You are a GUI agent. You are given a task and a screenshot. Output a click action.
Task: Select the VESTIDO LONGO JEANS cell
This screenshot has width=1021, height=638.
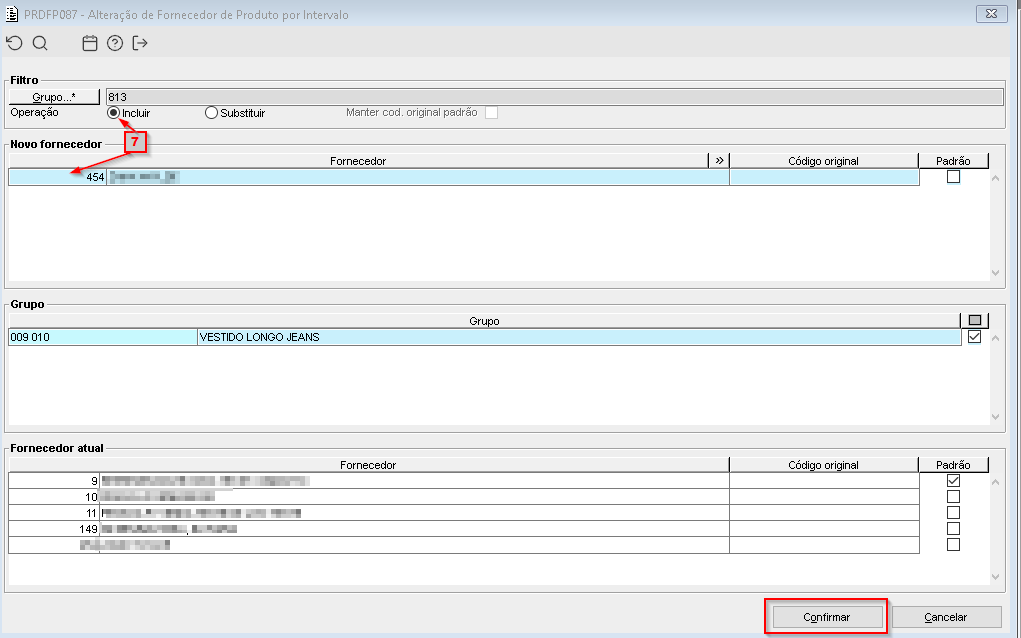pos(579,337)
